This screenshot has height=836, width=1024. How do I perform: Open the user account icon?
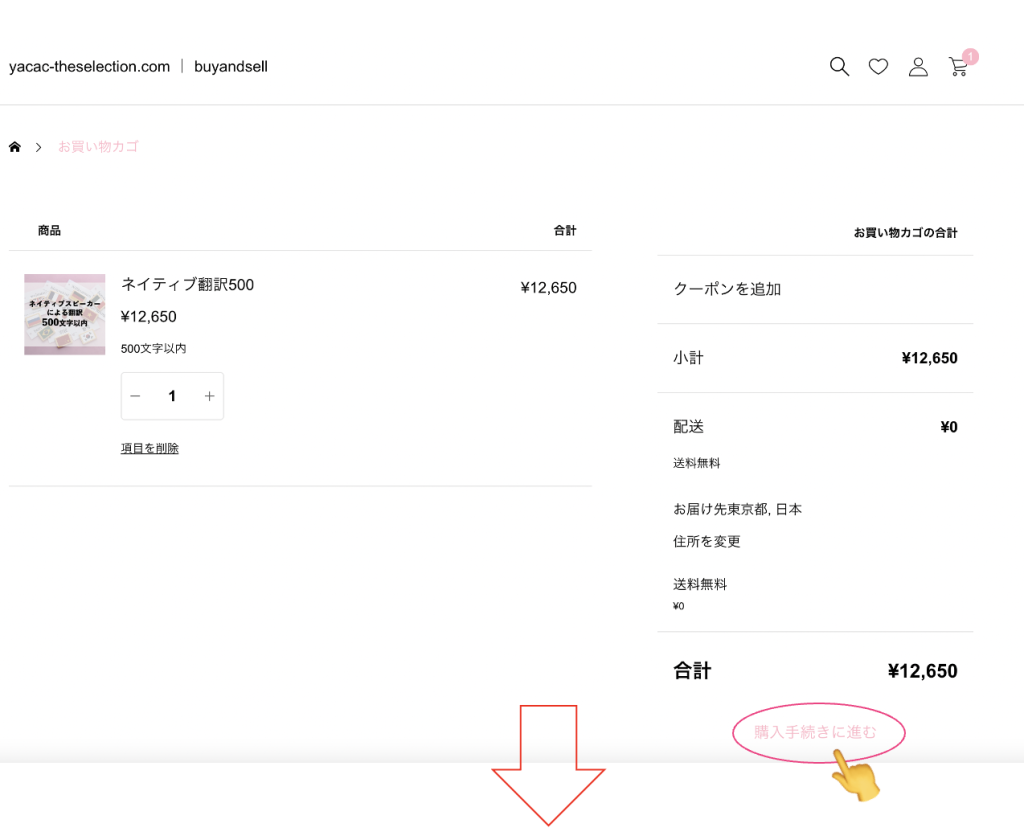(x=918, y=67)
